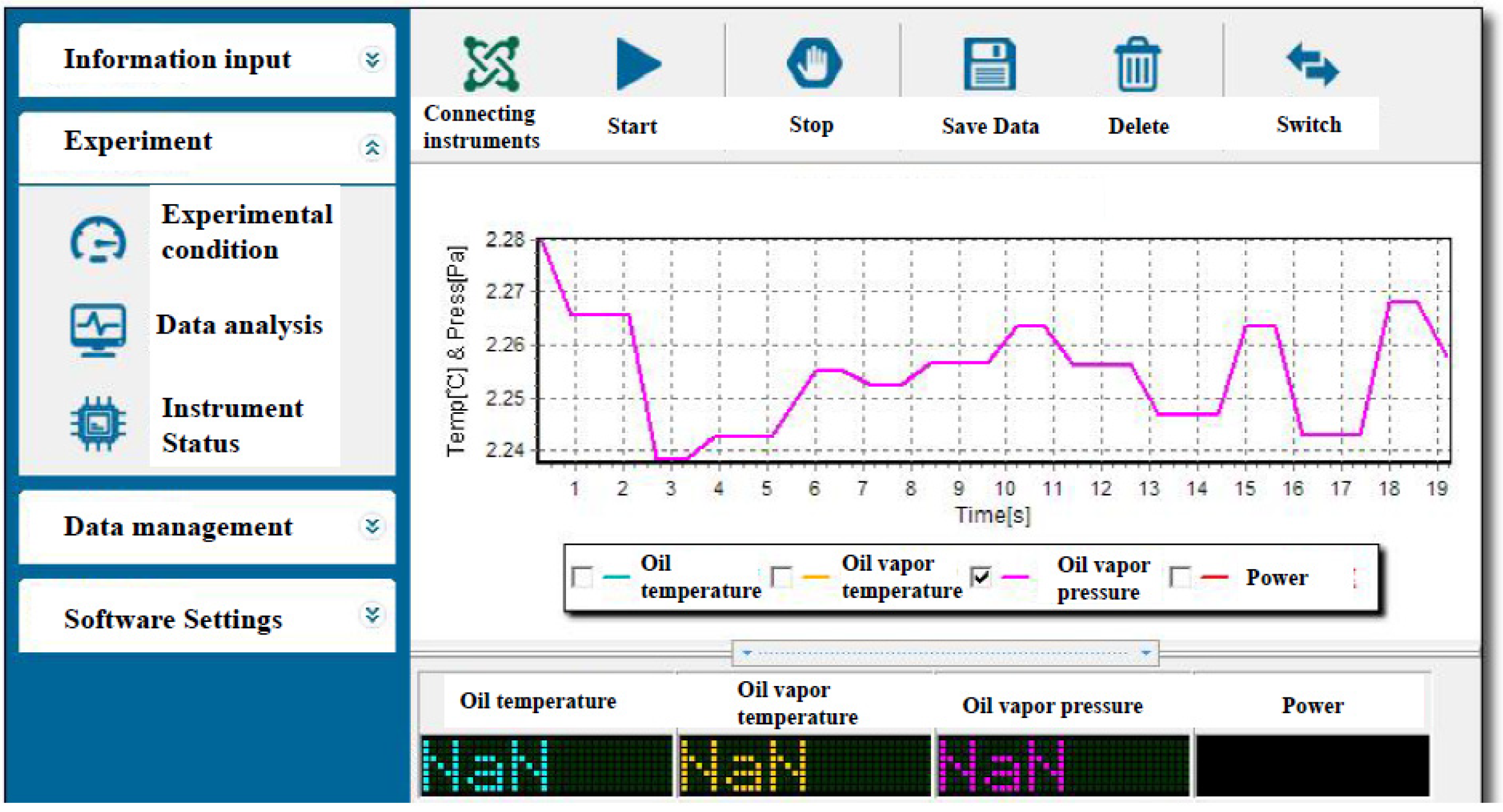The width and height of the screenshot is (1503, 812).
Task: Click the dotted panel splitter bar
Action: [x=945, y=653]
